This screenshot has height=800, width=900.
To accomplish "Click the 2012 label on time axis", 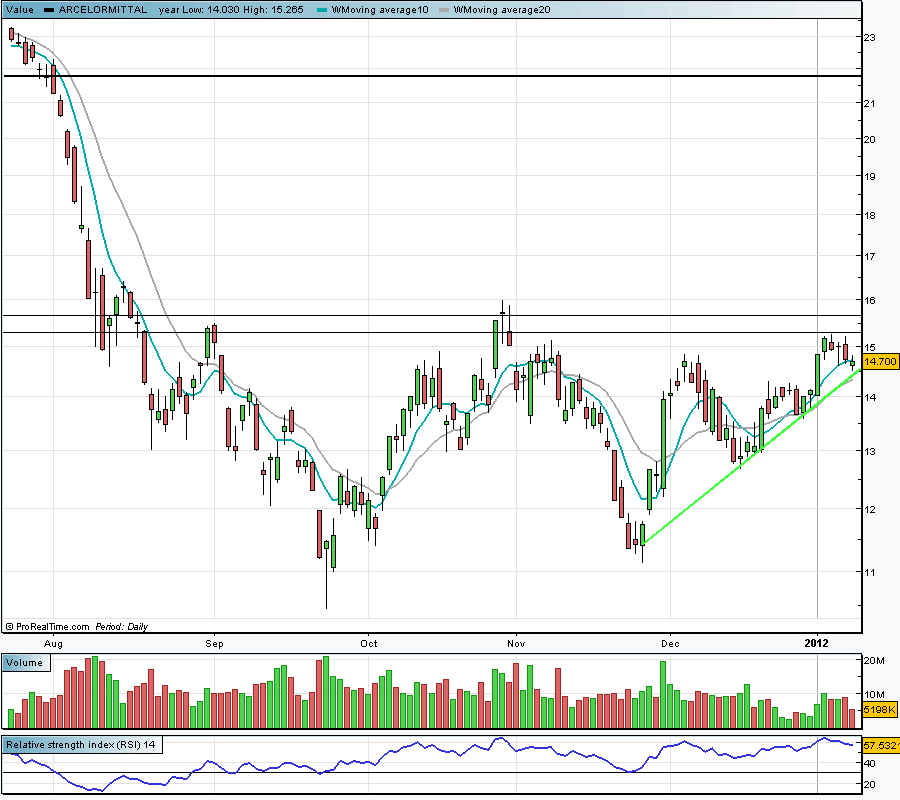I will point(816,643).
